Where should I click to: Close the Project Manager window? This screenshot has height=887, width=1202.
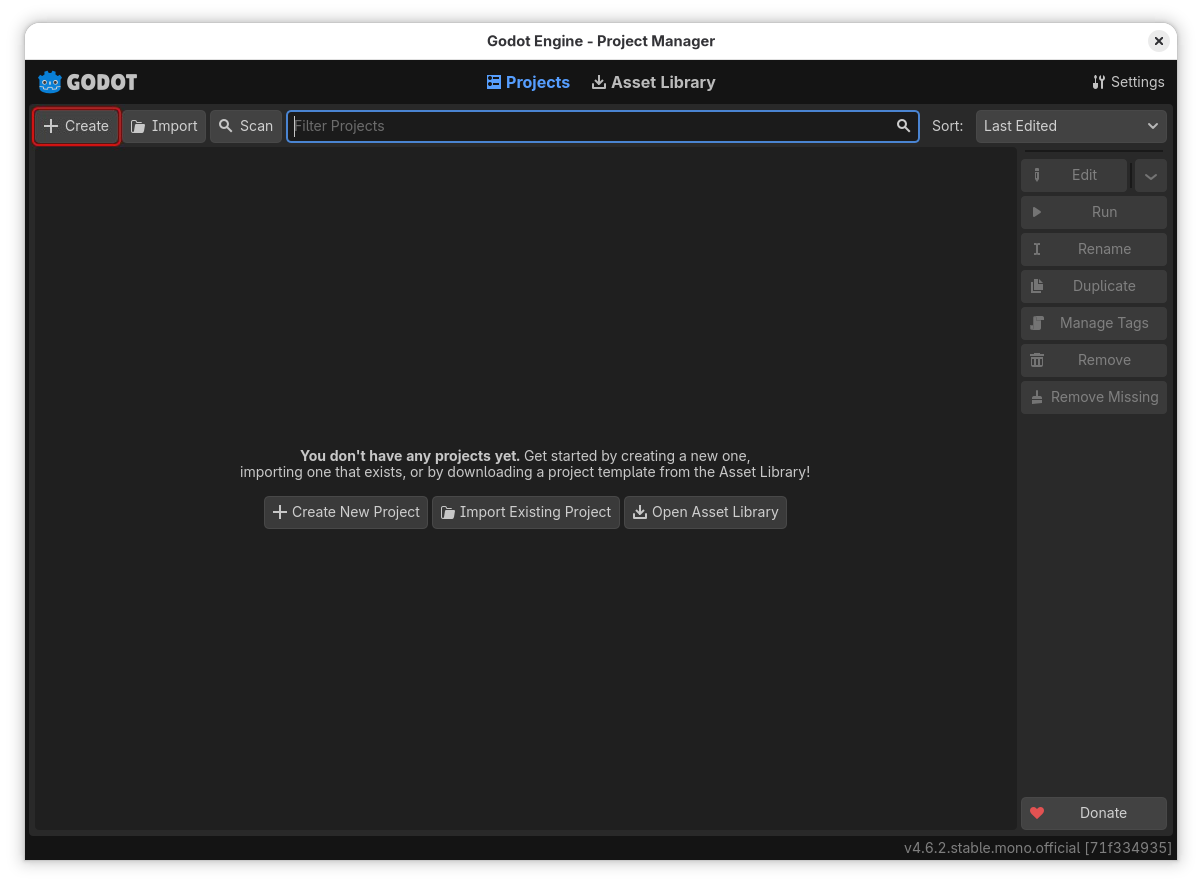click(x=1159, y=41)
